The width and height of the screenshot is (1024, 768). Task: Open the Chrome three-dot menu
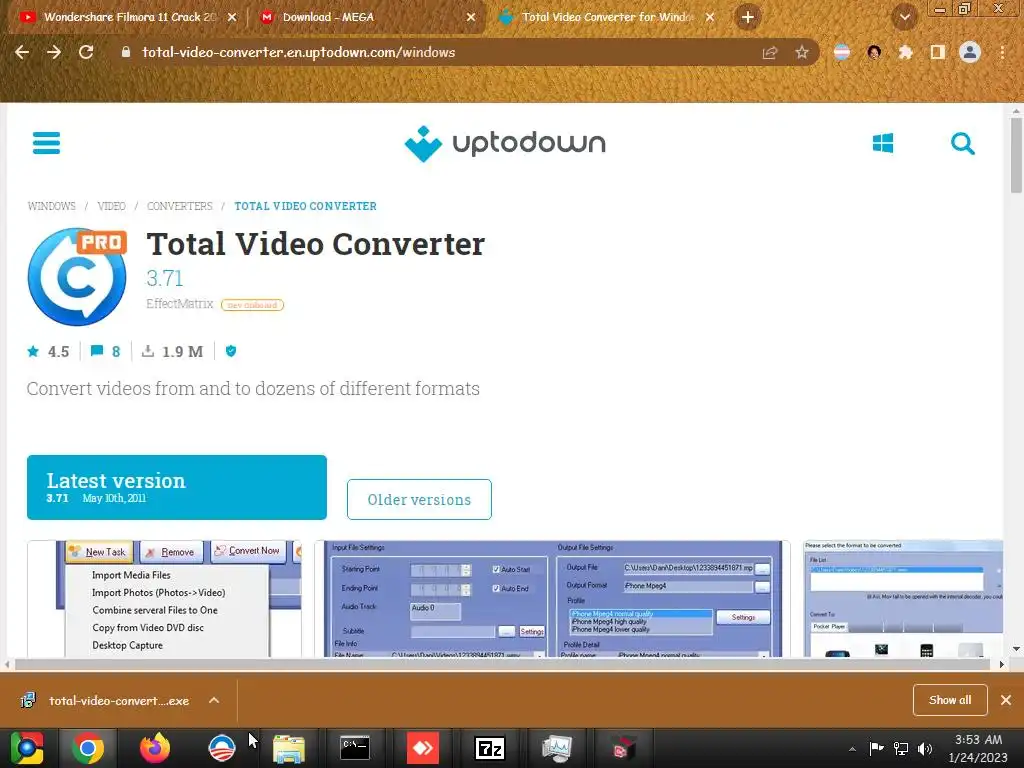1002,52
